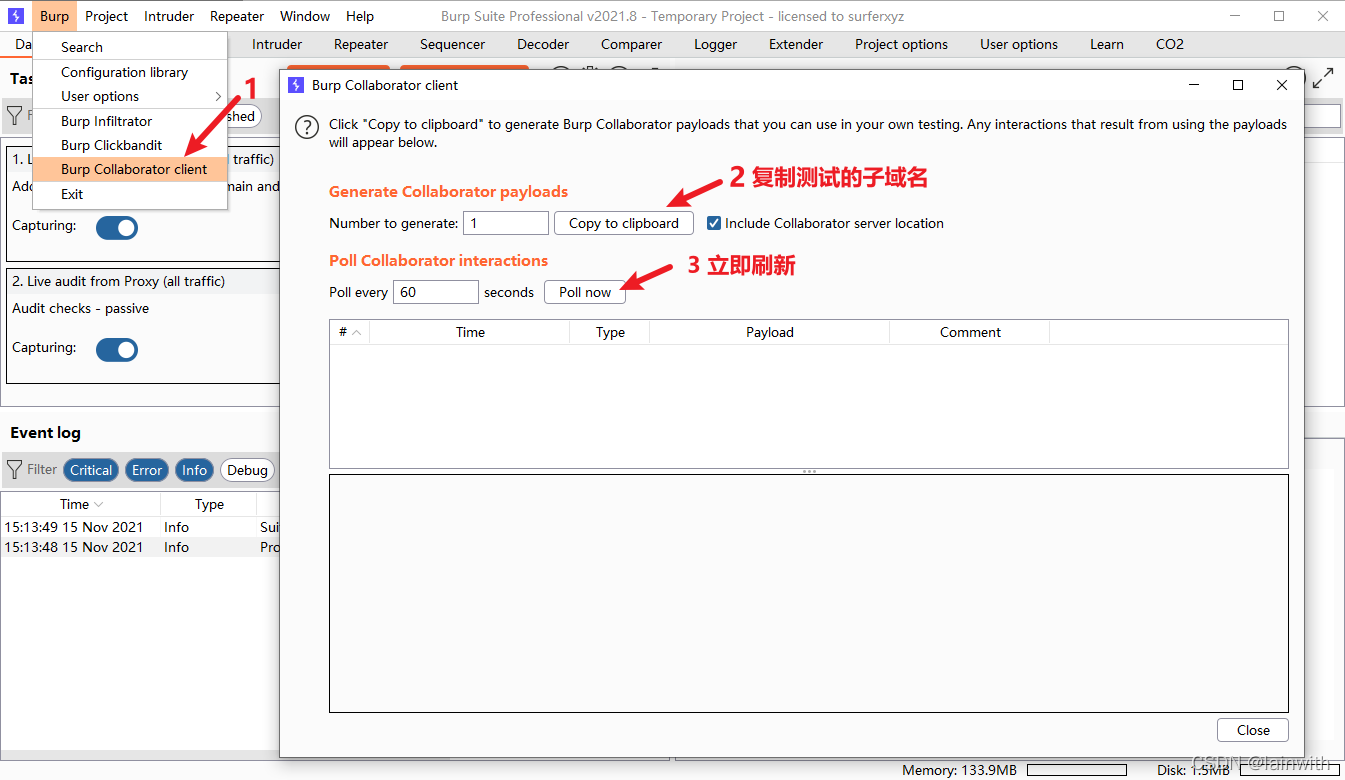Click 'Audit checks - passive' task text
The width and height of the screenshot is (1345, 780).
pos(81,308)
